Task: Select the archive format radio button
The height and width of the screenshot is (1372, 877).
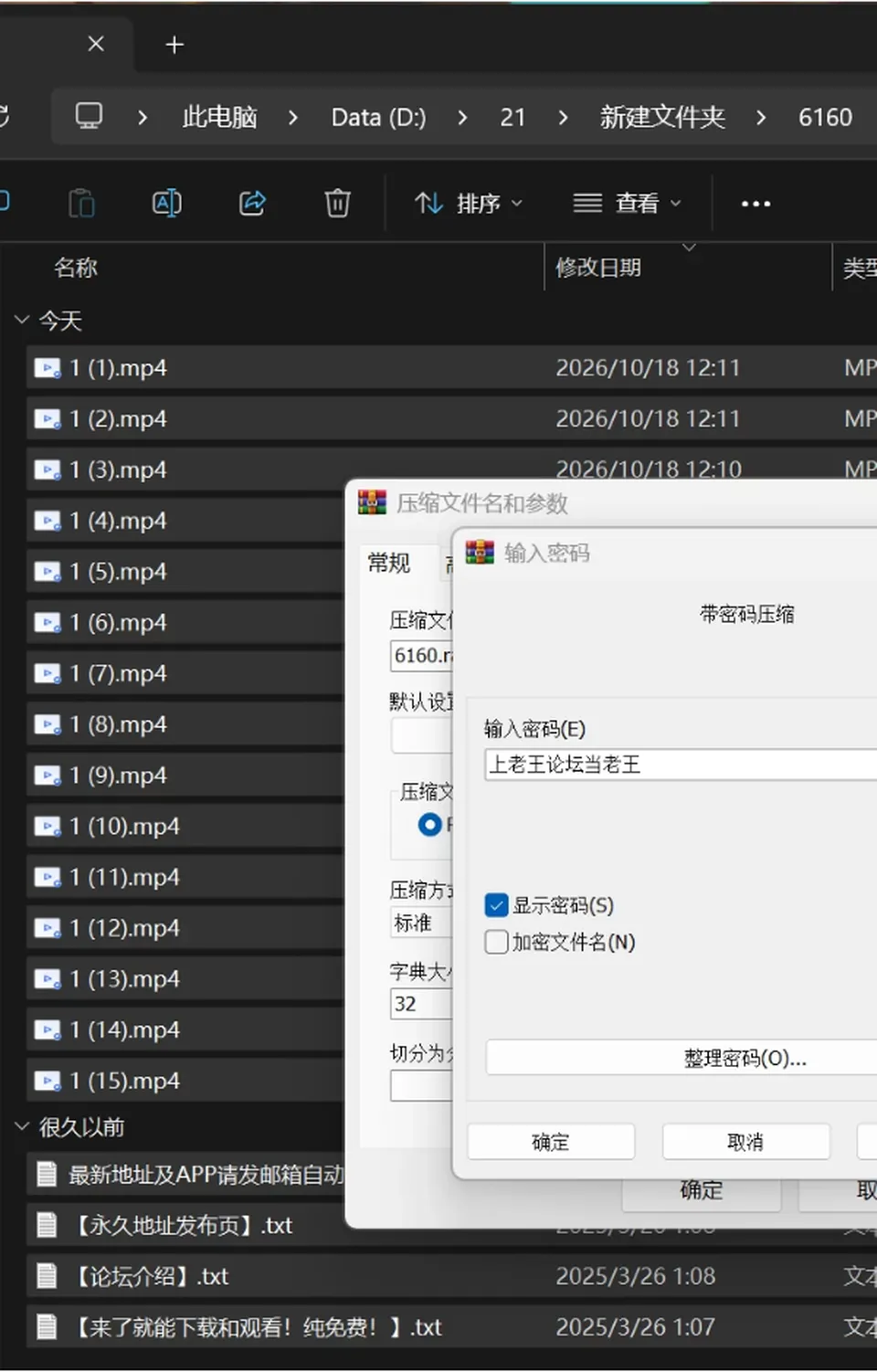Action: click(x=429, y=825)
